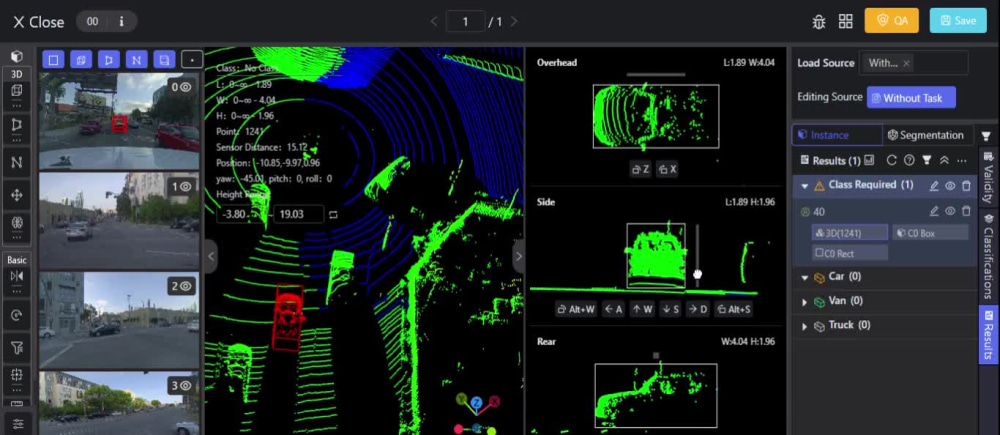1000x435 pixels.
Task: Open the filter funnel tool in left sidebar
Action: click(17, 348)
